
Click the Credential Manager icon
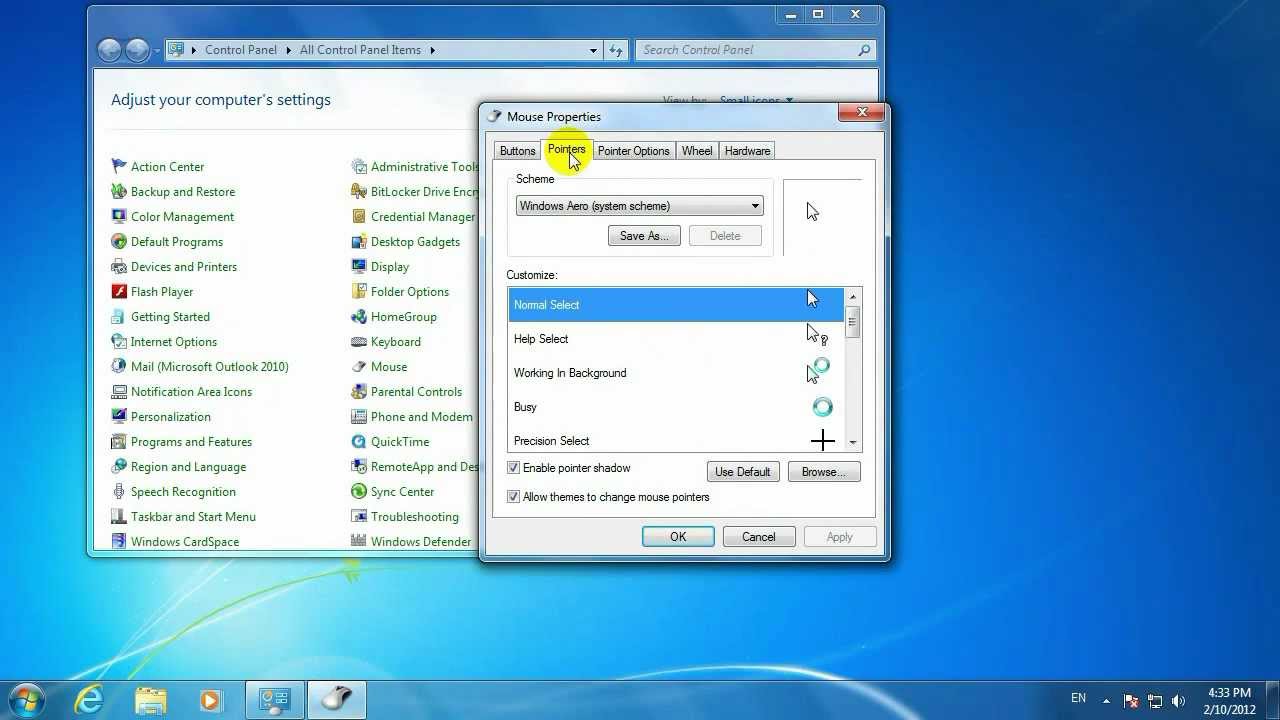(359, 217)
